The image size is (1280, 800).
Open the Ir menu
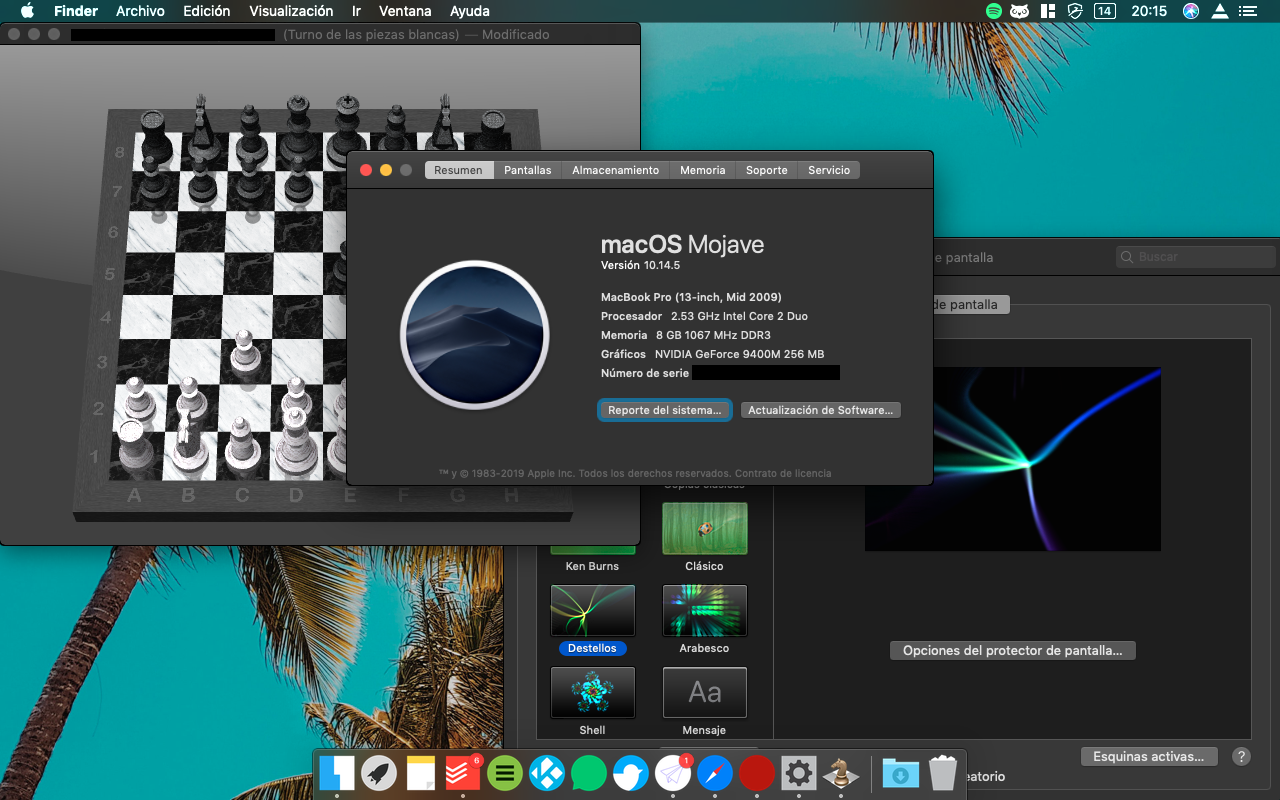tap(357, 11)
